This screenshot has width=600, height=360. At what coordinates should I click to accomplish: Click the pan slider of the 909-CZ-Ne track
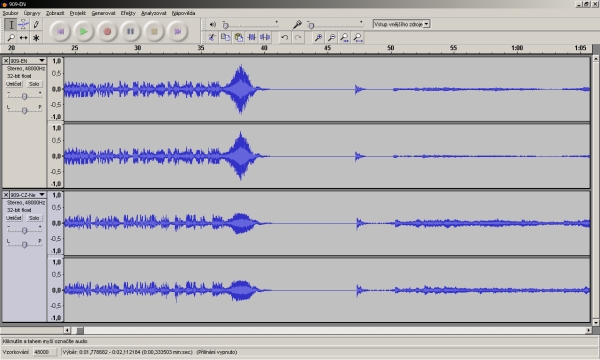(24, 244)
